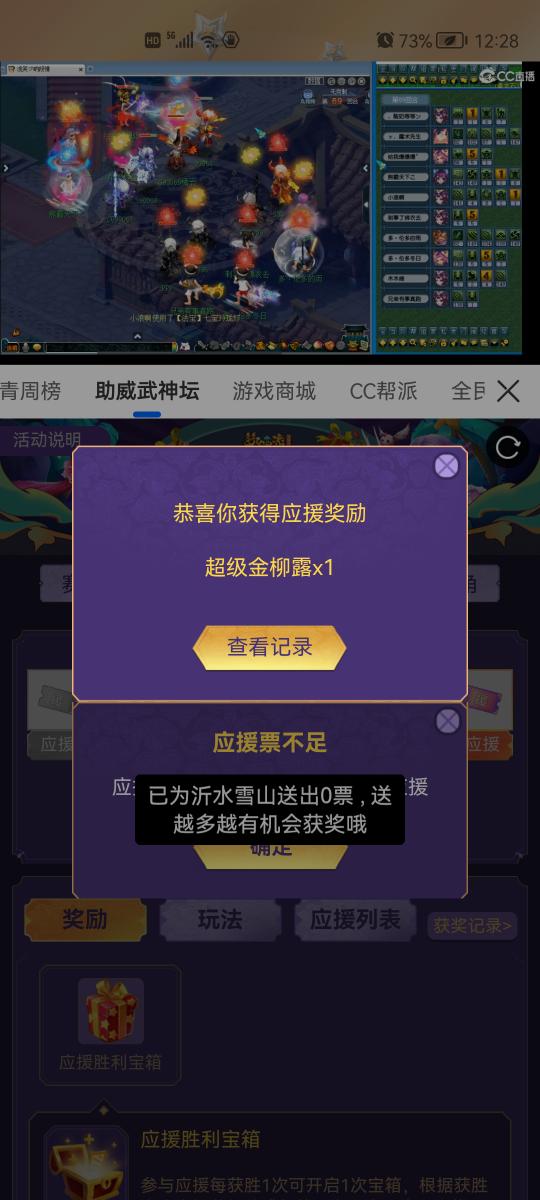Image resolution: width=540 pixels, height=1200 pixels.
Task: Open the 青周榜 tab
Action: coord(30,391)
